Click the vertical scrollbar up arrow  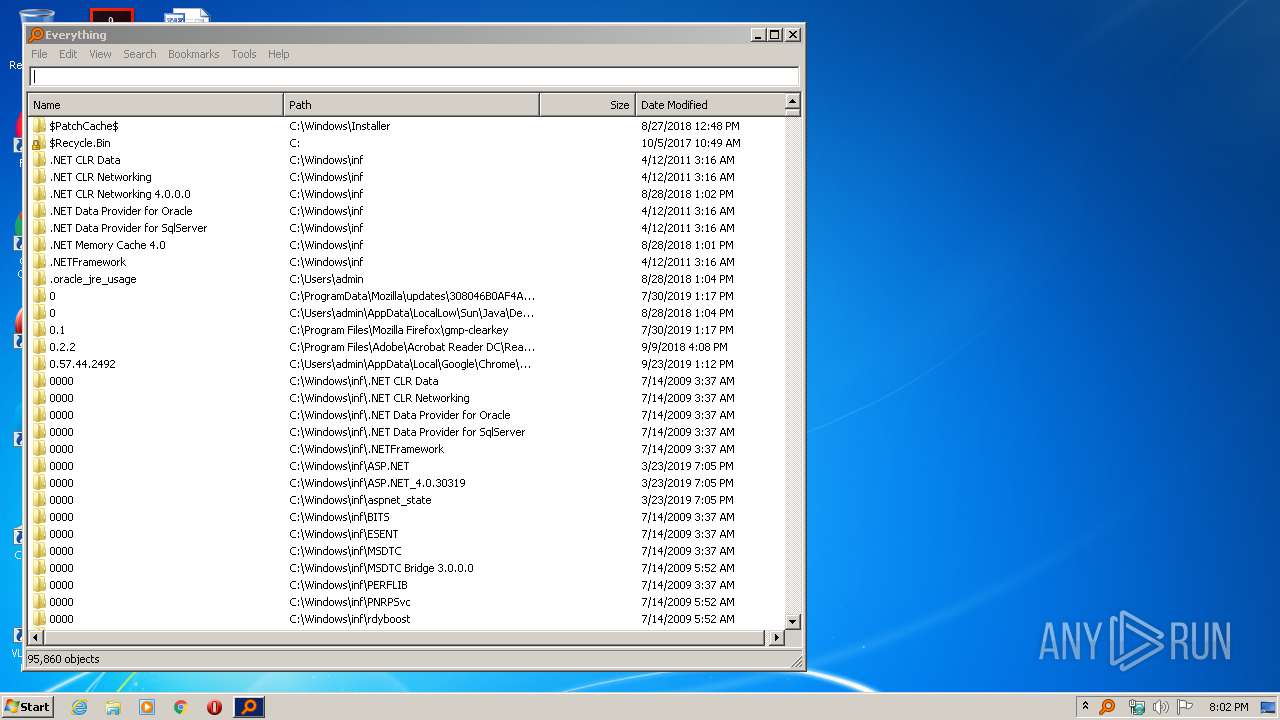point(792,102)
